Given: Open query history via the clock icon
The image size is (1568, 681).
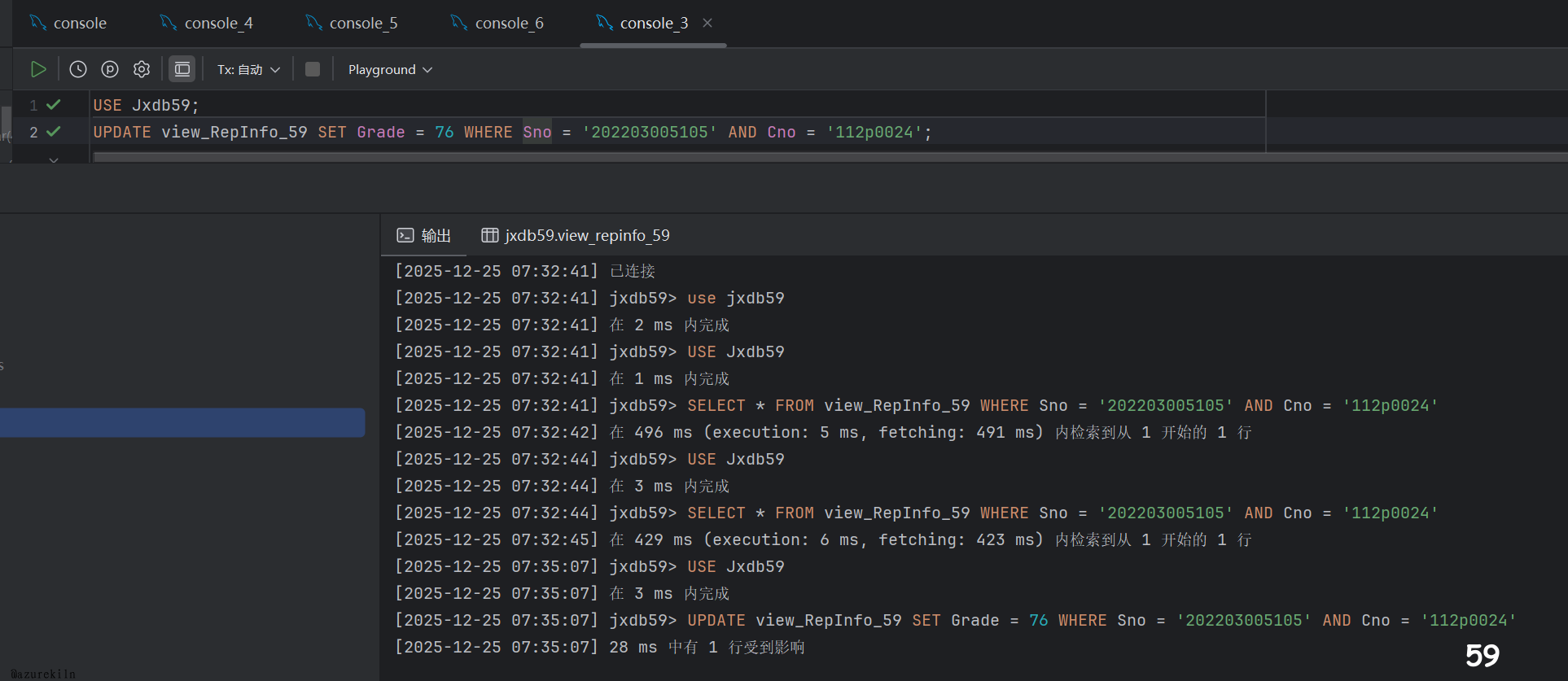Looking at the screenshot, I should 78,70.
